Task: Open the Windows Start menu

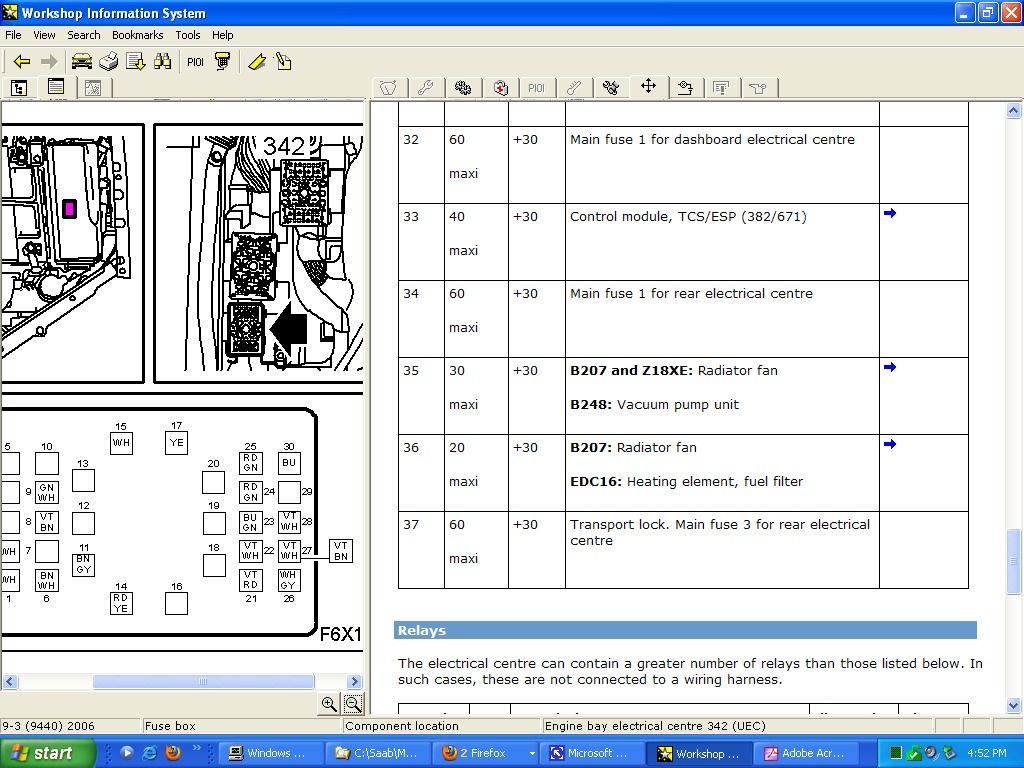Action: point(47,753)
